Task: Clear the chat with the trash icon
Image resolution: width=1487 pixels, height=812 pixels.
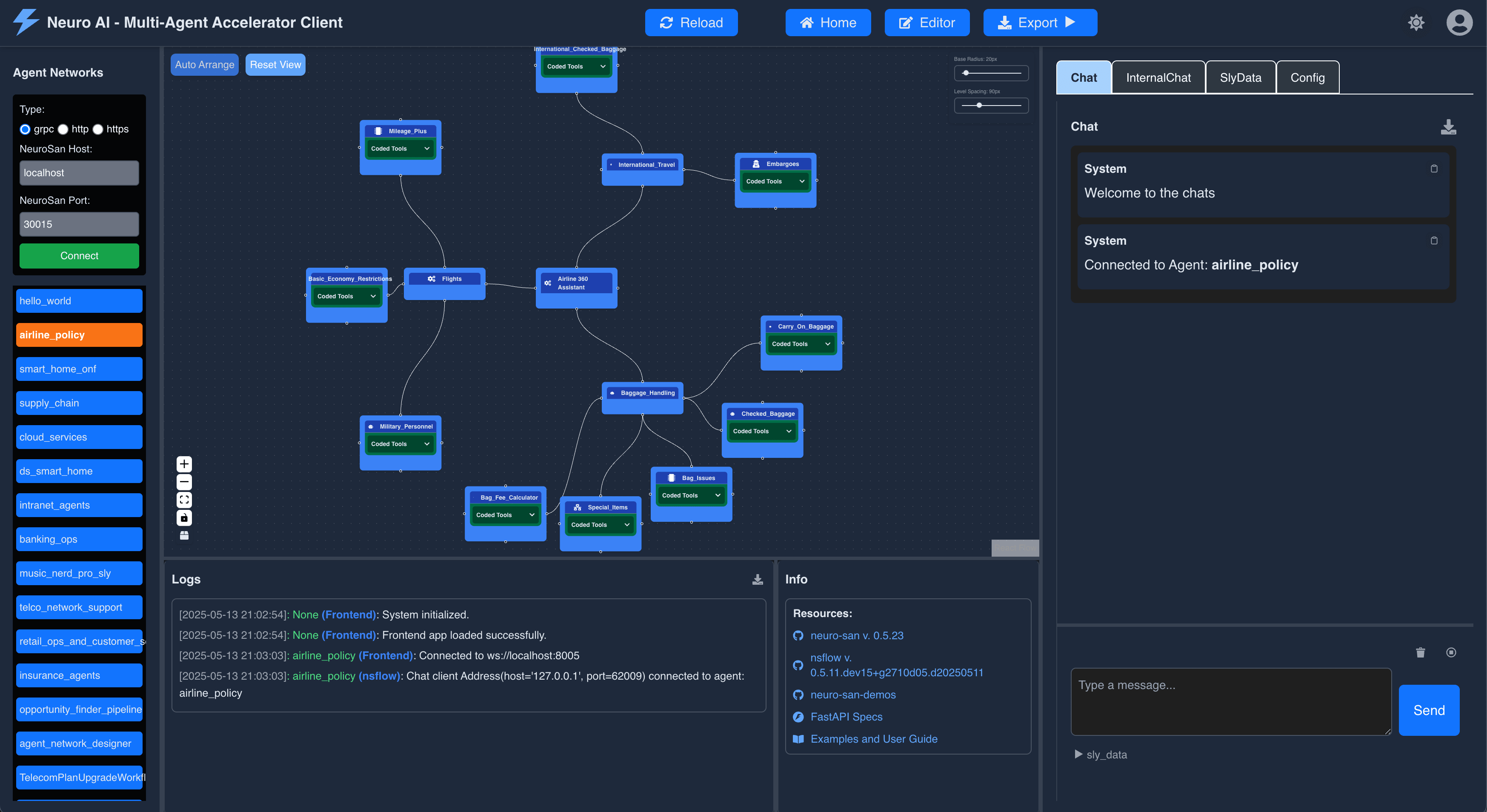Action: point(1421,653)
